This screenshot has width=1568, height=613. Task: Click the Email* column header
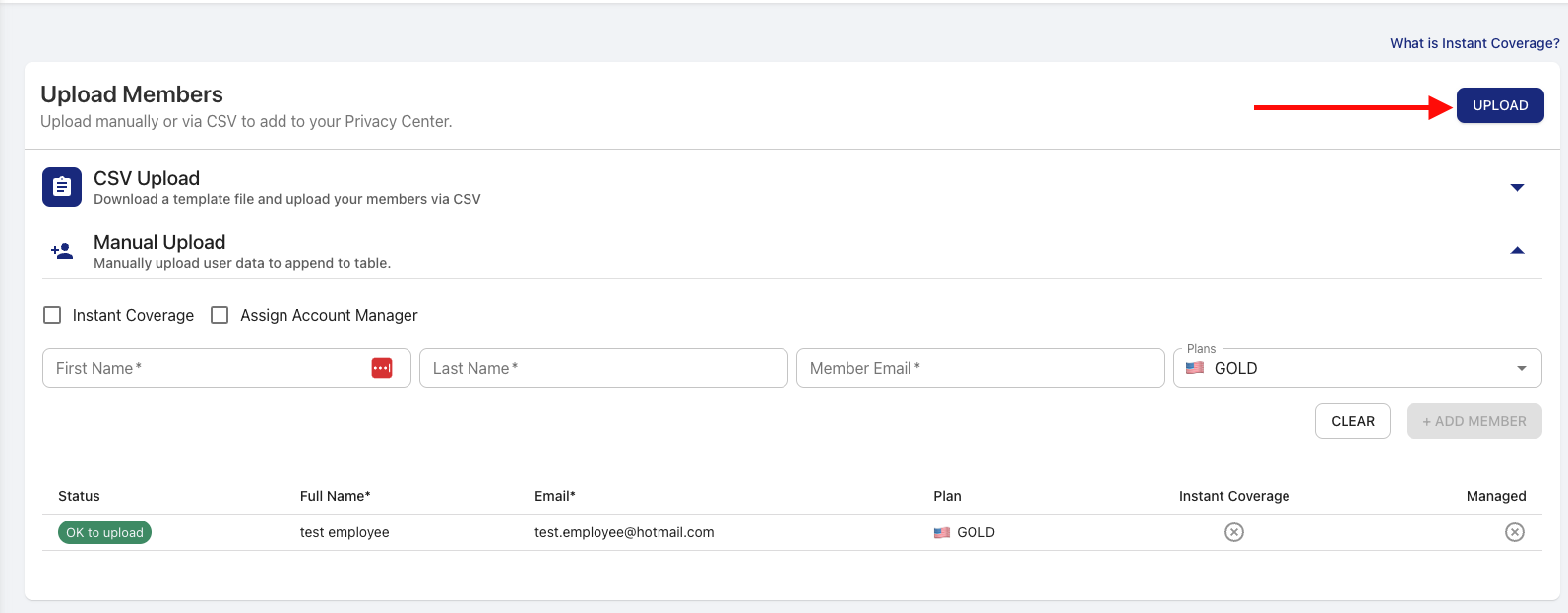click(555, 496)
